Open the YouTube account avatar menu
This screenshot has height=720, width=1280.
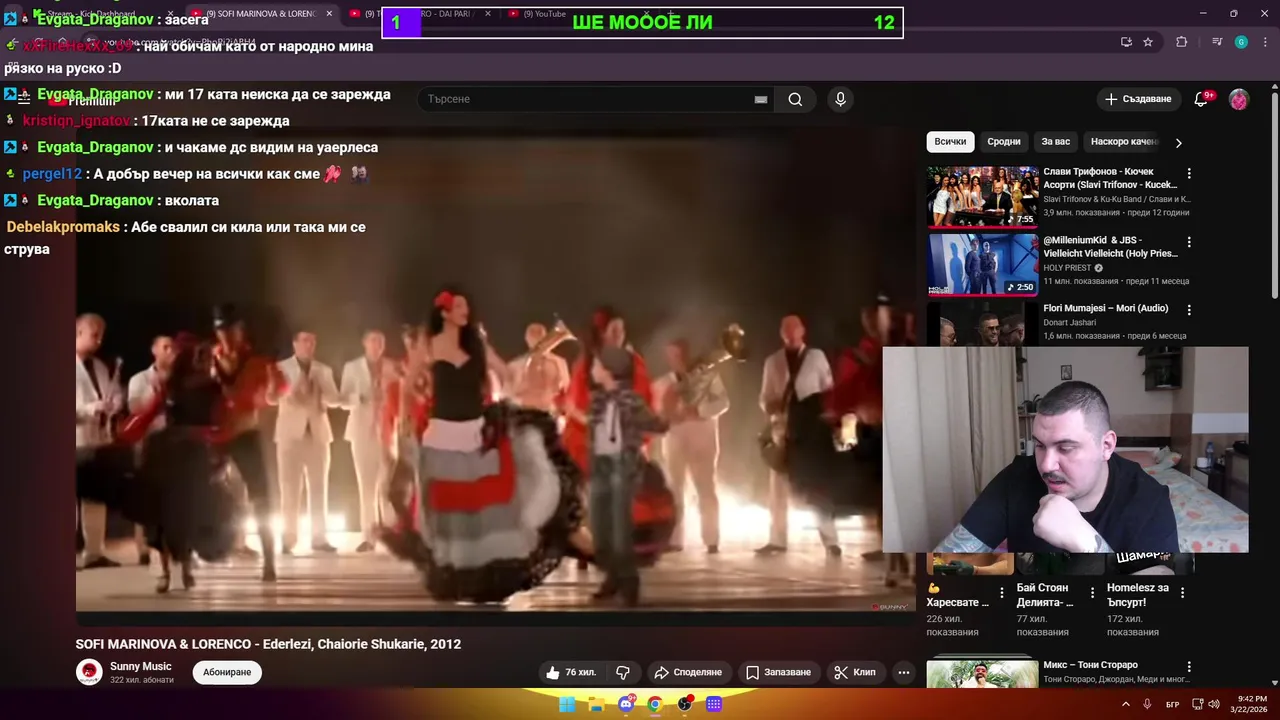pyautogui.click(x=1239, y=99)
